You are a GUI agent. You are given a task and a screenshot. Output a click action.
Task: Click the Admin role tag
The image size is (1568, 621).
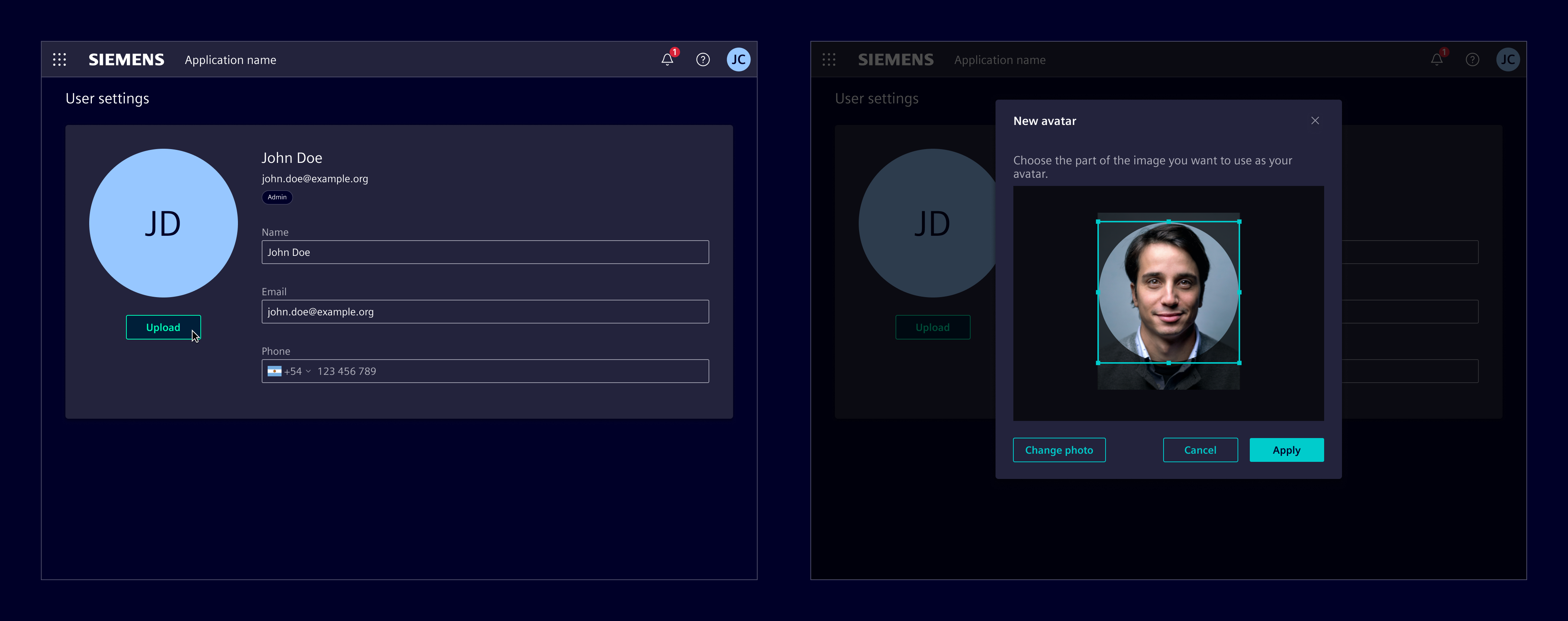coord(277,197)
